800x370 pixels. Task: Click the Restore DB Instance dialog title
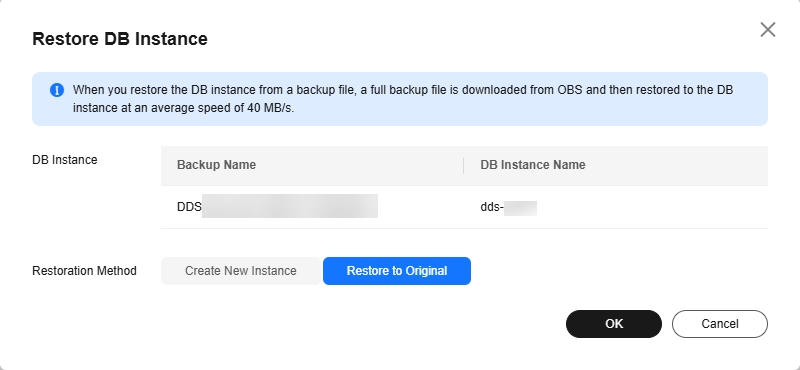coord(120,39)
